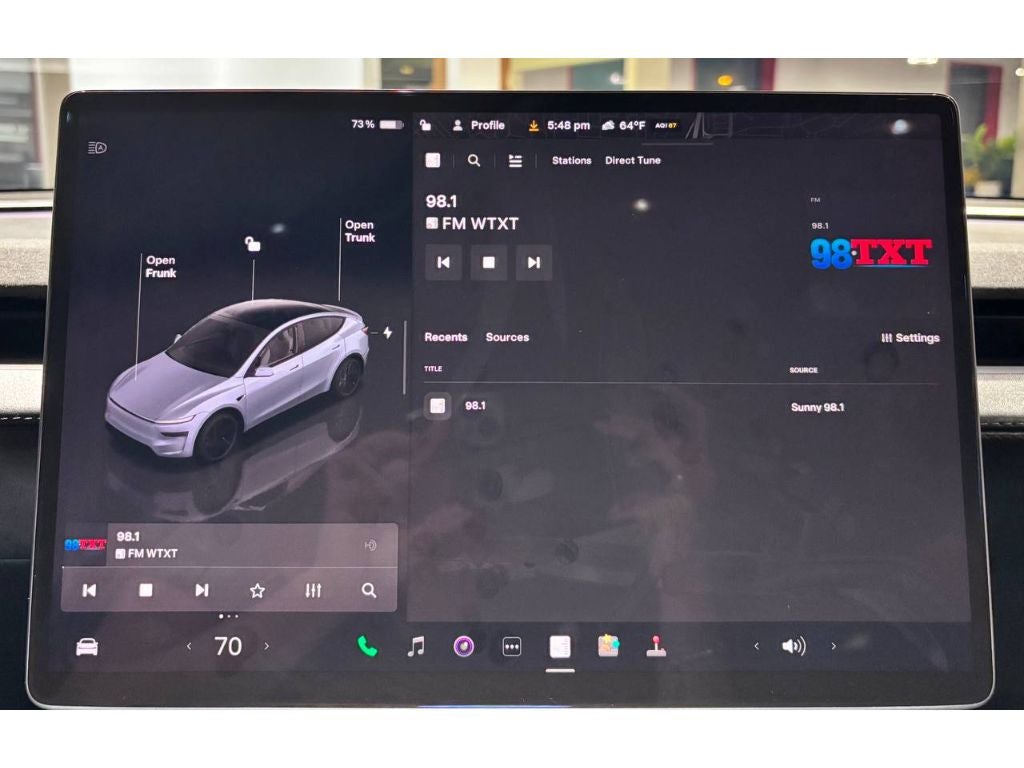The width and height of the screenshot is (1024, 768).
Task: Open audio Settings in media panel
Action: click(x=910, y=338)
